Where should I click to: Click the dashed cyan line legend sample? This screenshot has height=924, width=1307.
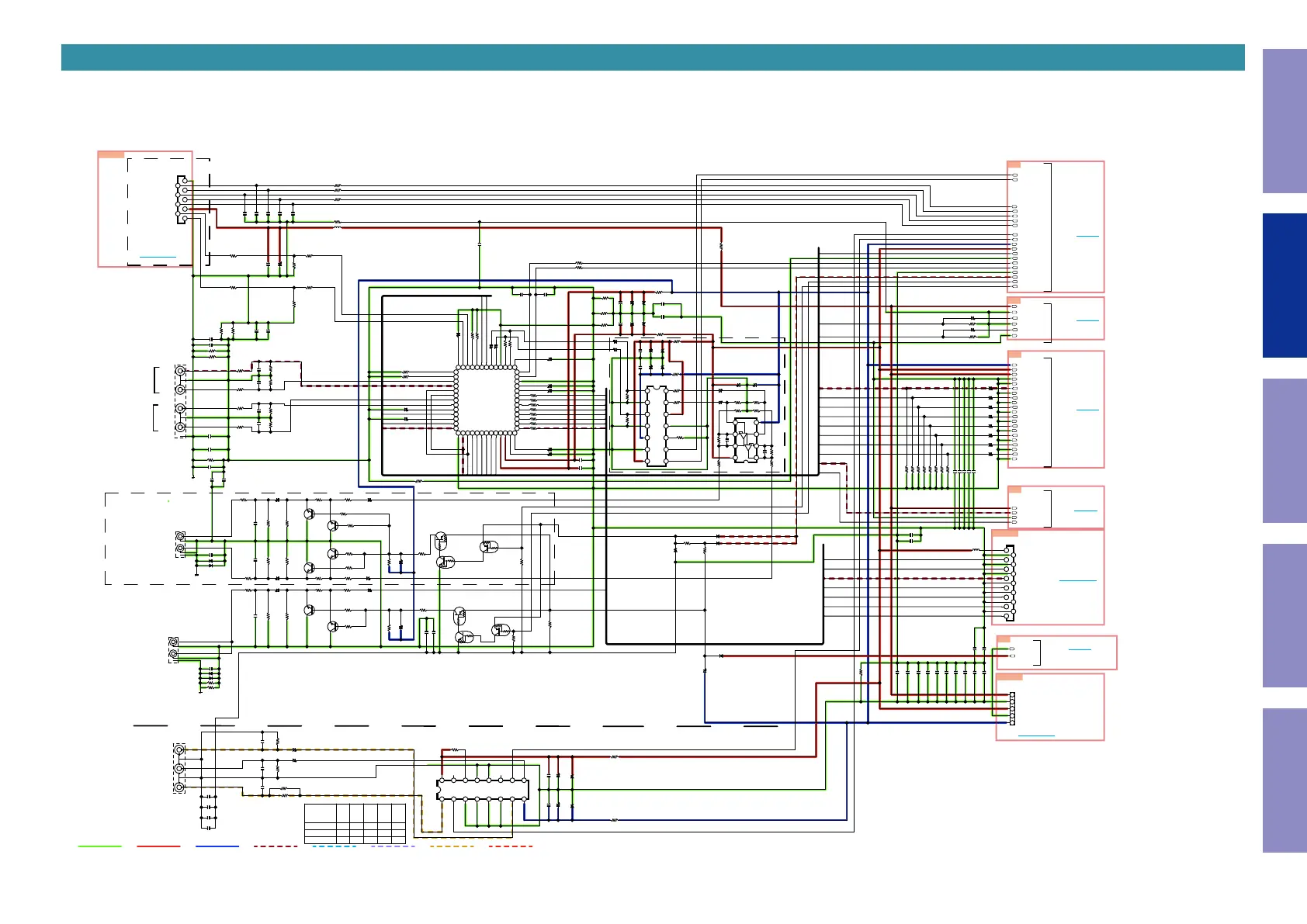point(335,846)
